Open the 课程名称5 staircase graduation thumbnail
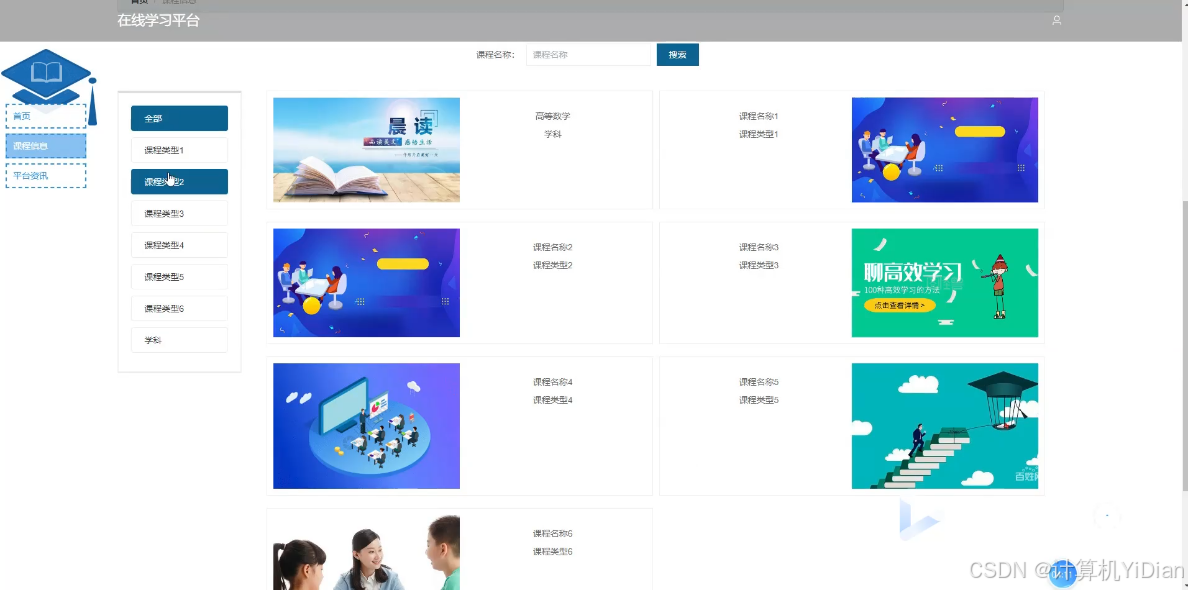The width and height of the screenshot is (1188, 590). [x=945, y=426]
